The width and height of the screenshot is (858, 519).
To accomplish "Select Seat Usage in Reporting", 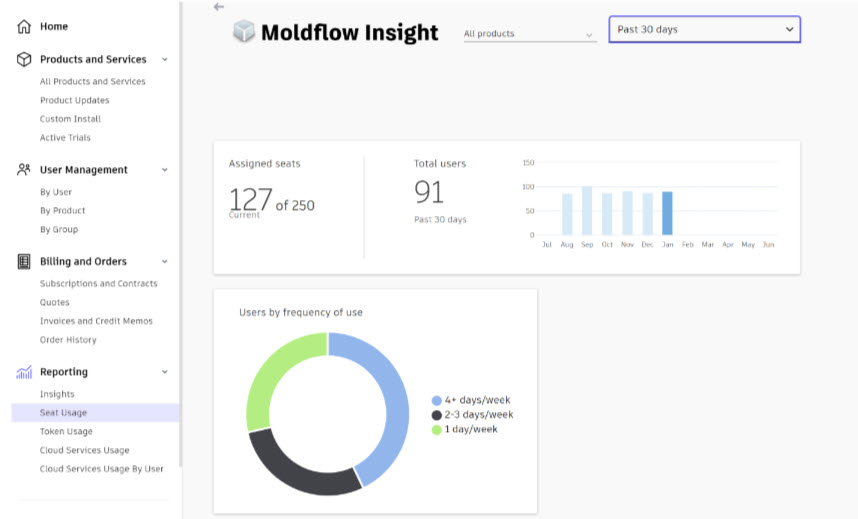I will pos(95,413).
